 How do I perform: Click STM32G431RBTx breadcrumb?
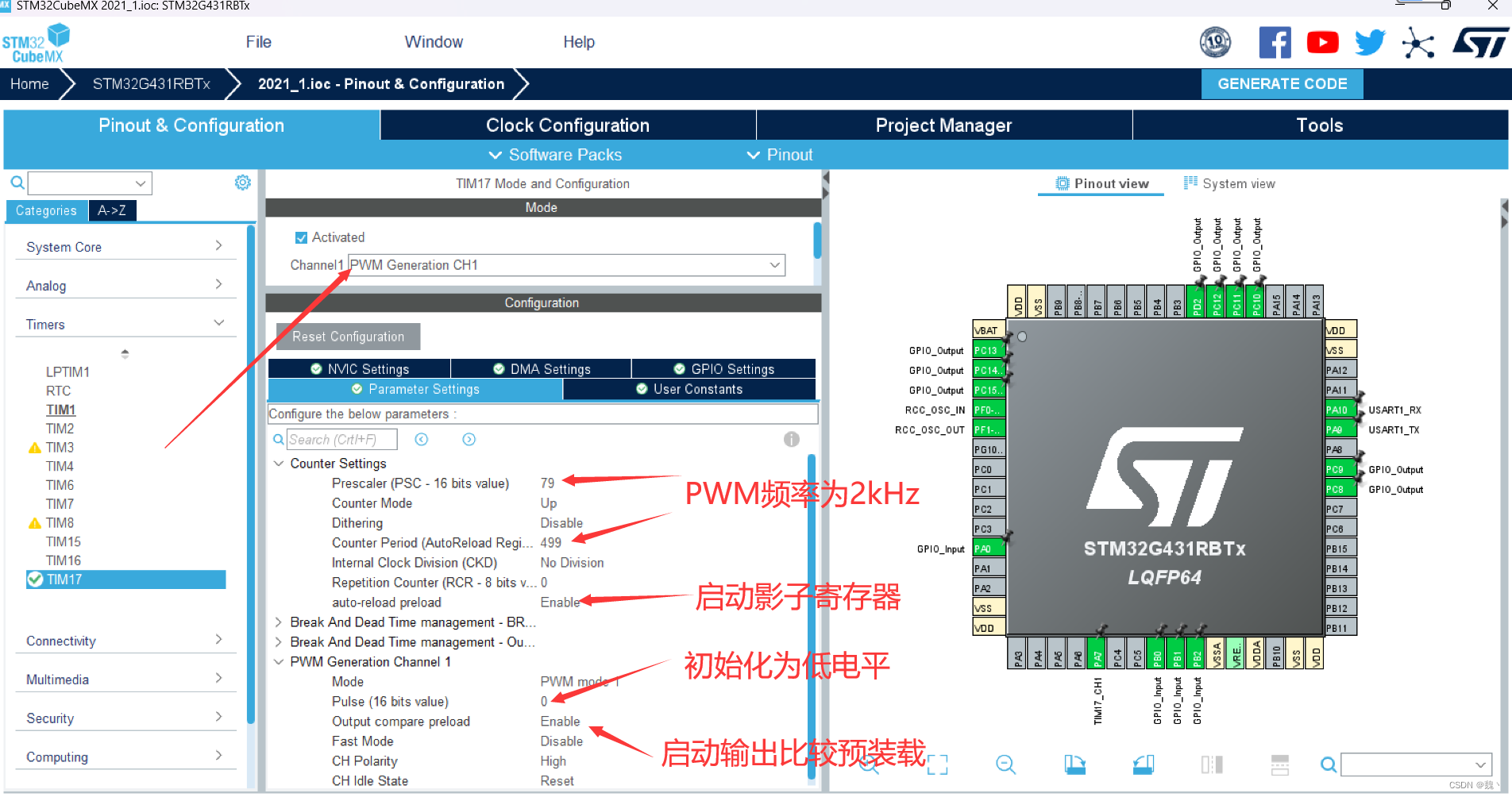(152, 84)
